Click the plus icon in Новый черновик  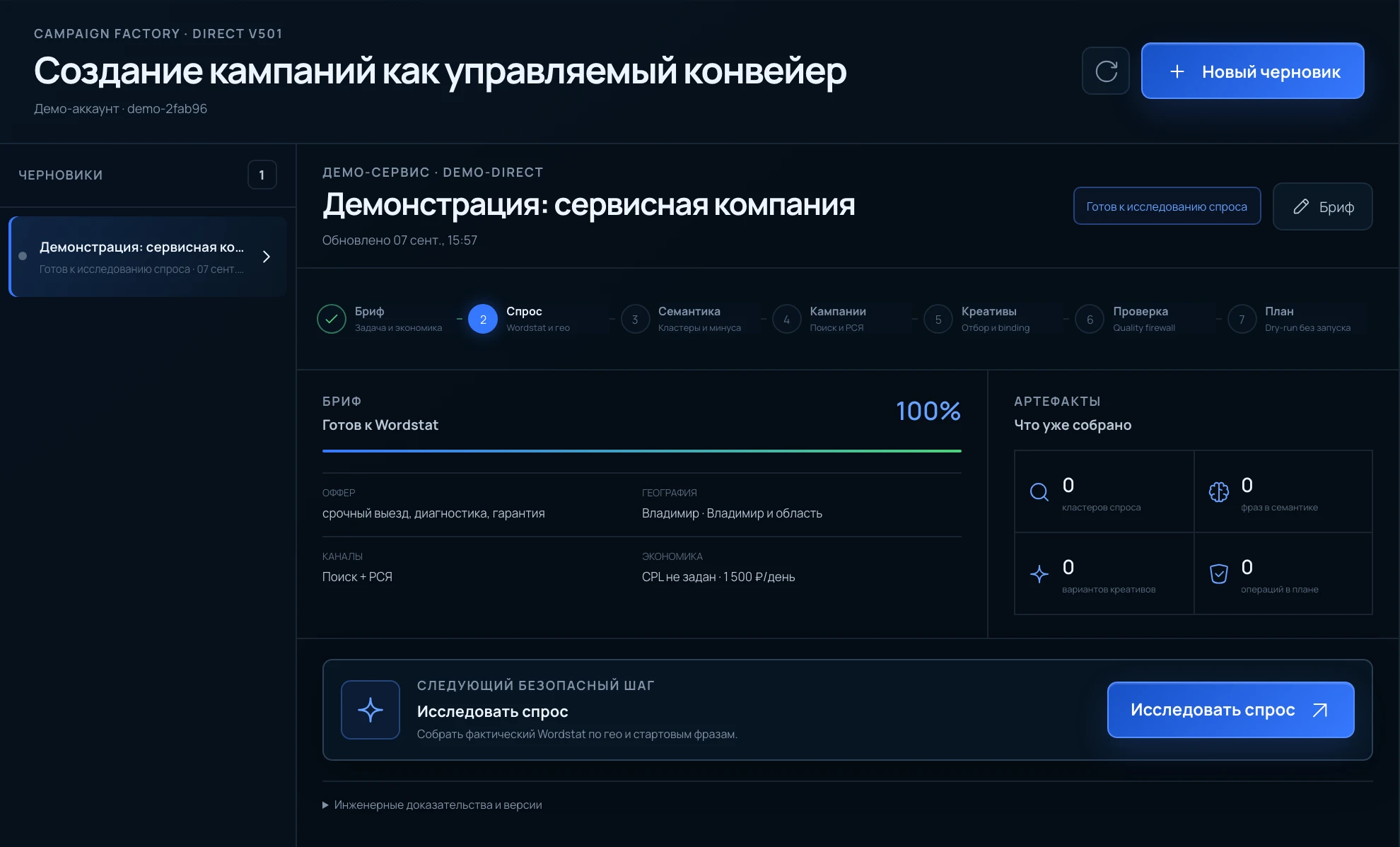tap(1177, 71)
